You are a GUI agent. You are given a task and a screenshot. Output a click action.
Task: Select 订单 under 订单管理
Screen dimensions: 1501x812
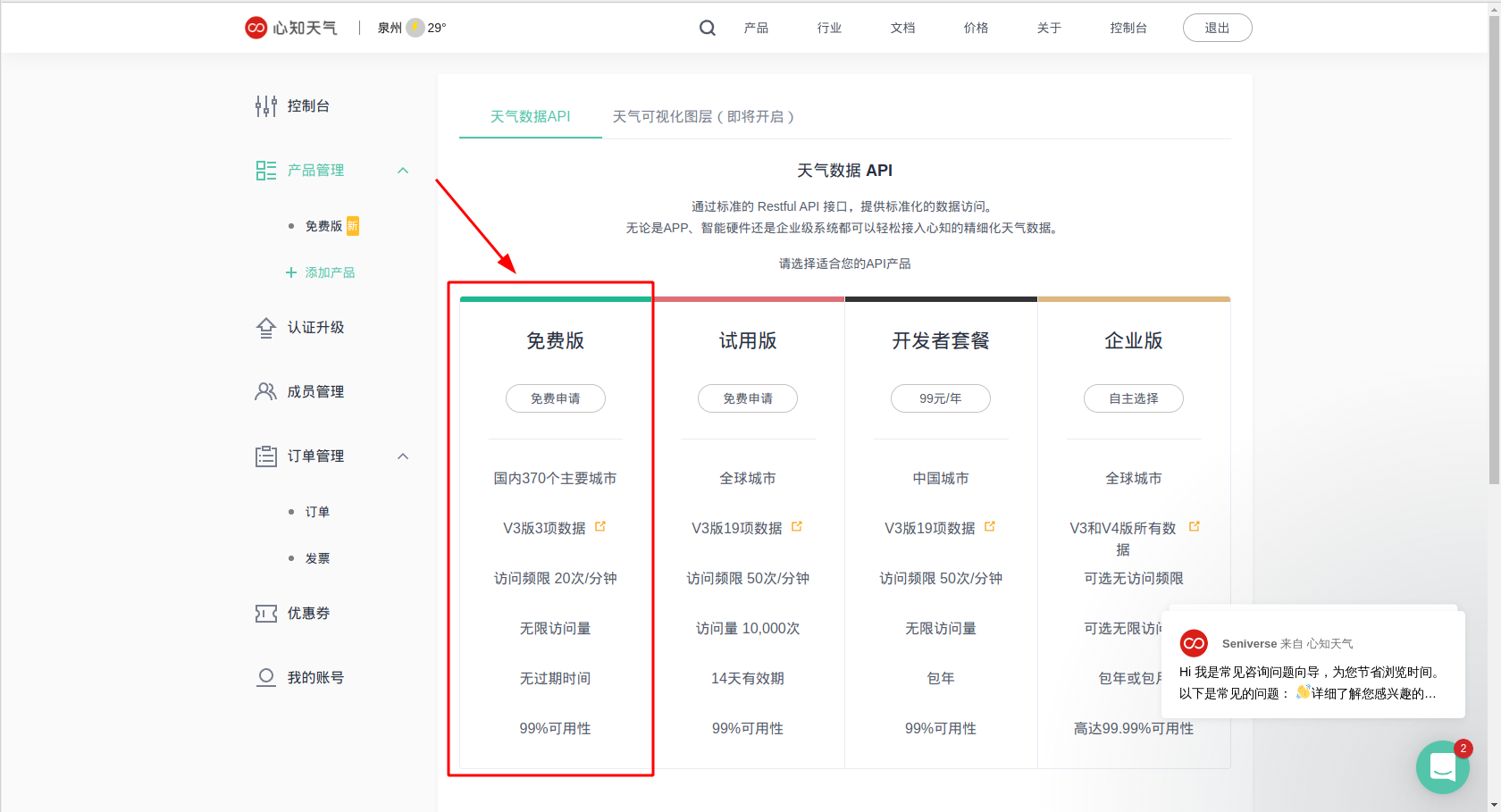click(318, 511)
